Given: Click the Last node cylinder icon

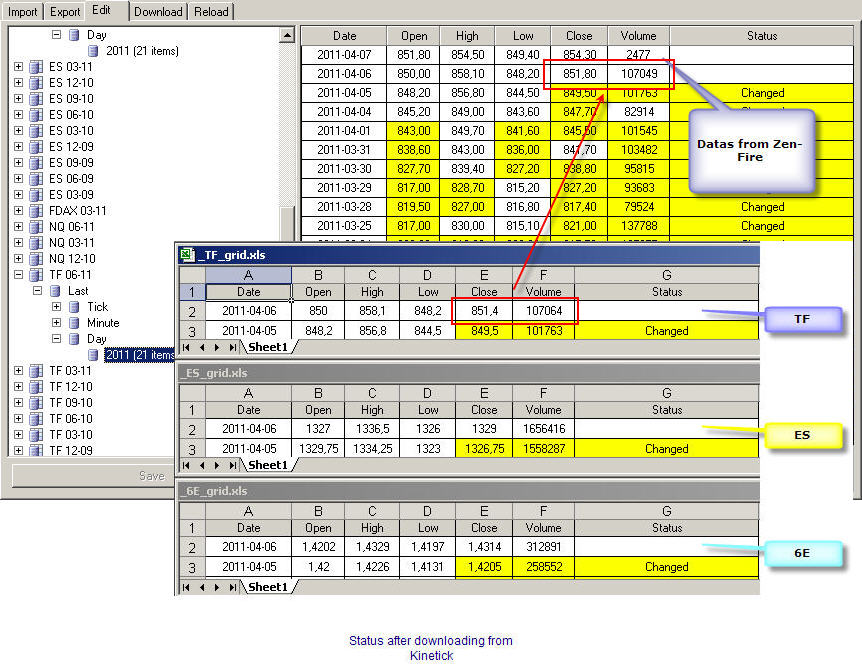Looking at the screenshot, I should click(55, 290).
